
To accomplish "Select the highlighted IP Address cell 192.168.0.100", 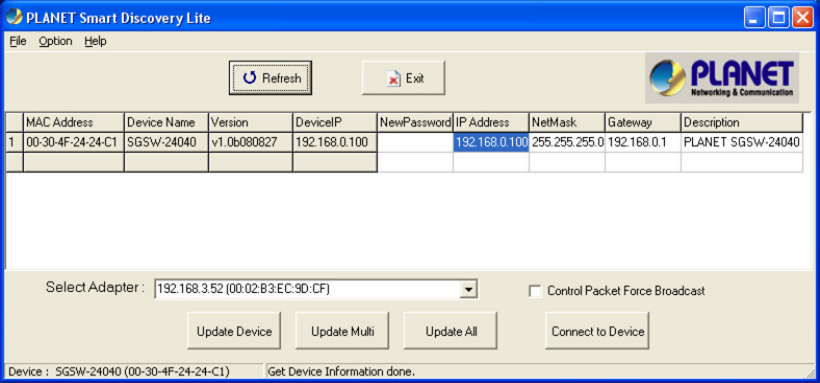I will coord(491,142).
